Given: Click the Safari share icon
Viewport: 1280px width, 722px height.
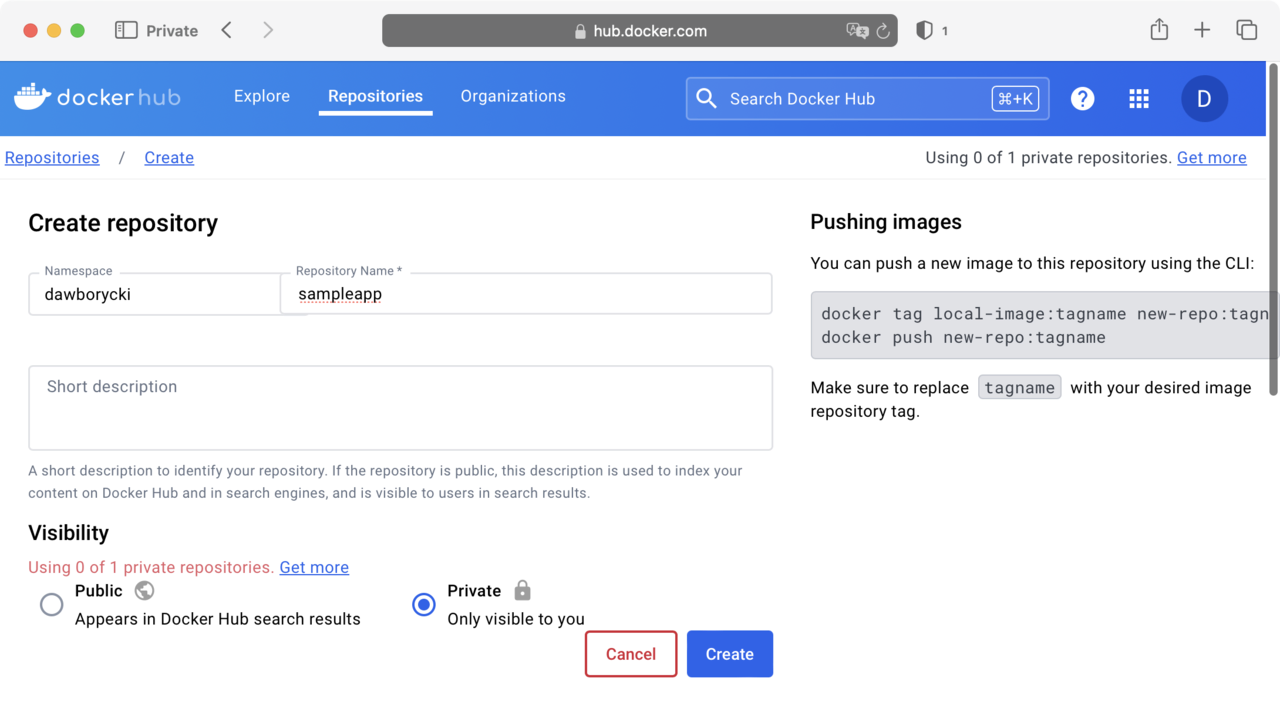Looking at the screenshot, I should coord(1159,30).
